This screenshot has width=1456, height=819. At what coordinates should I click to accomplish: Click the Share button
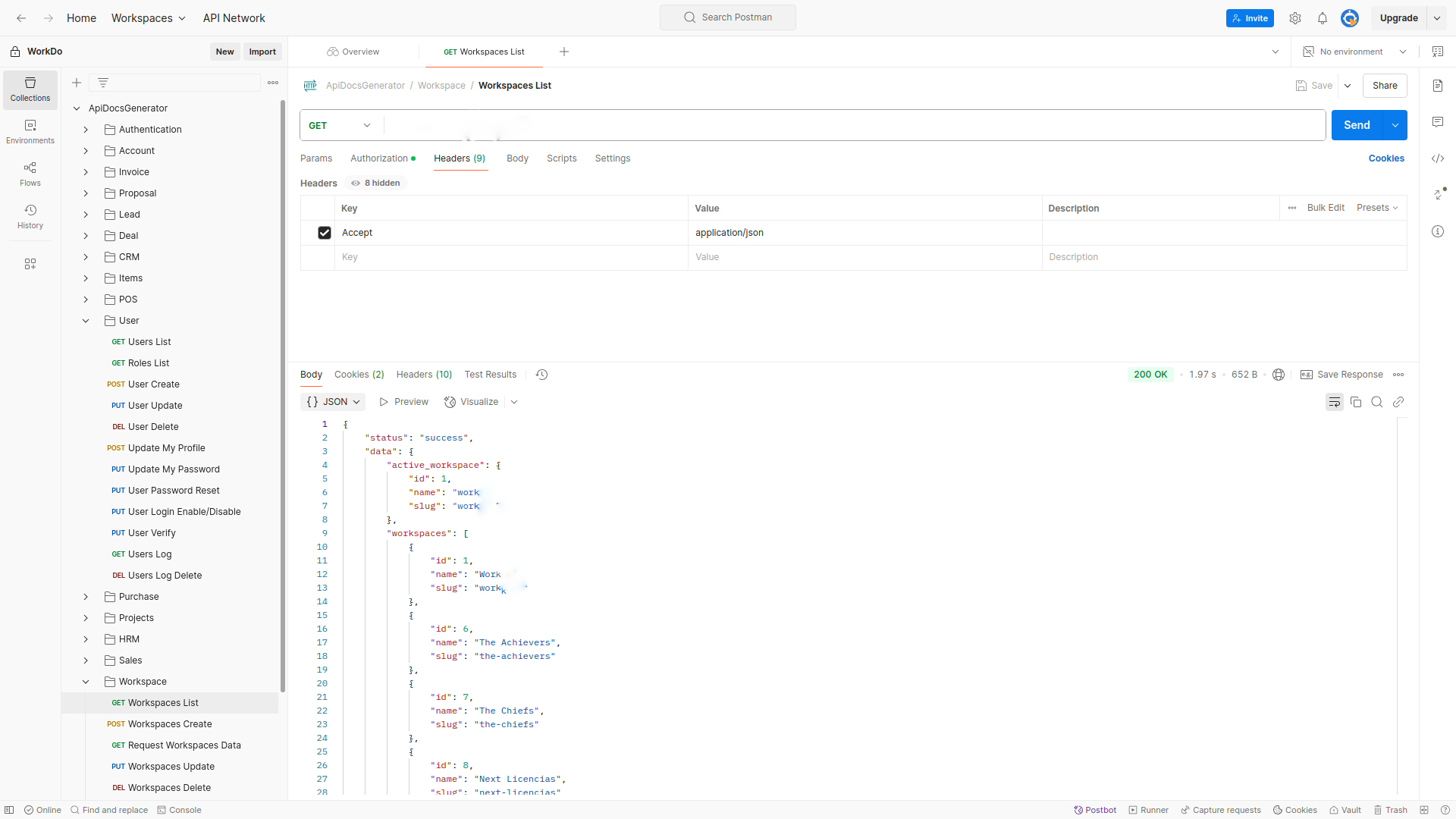click(1385, 86)
